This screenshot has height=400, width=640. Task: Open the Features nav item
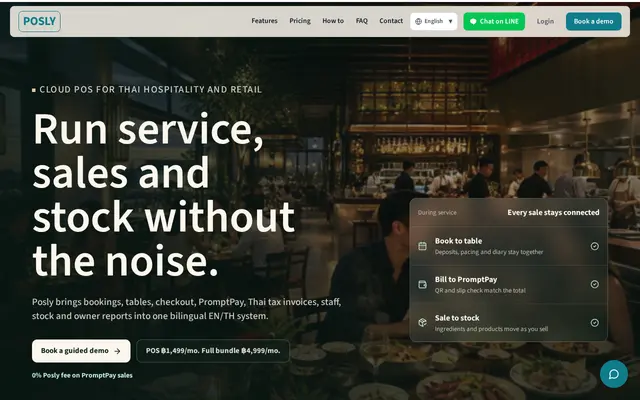point(264,21)
